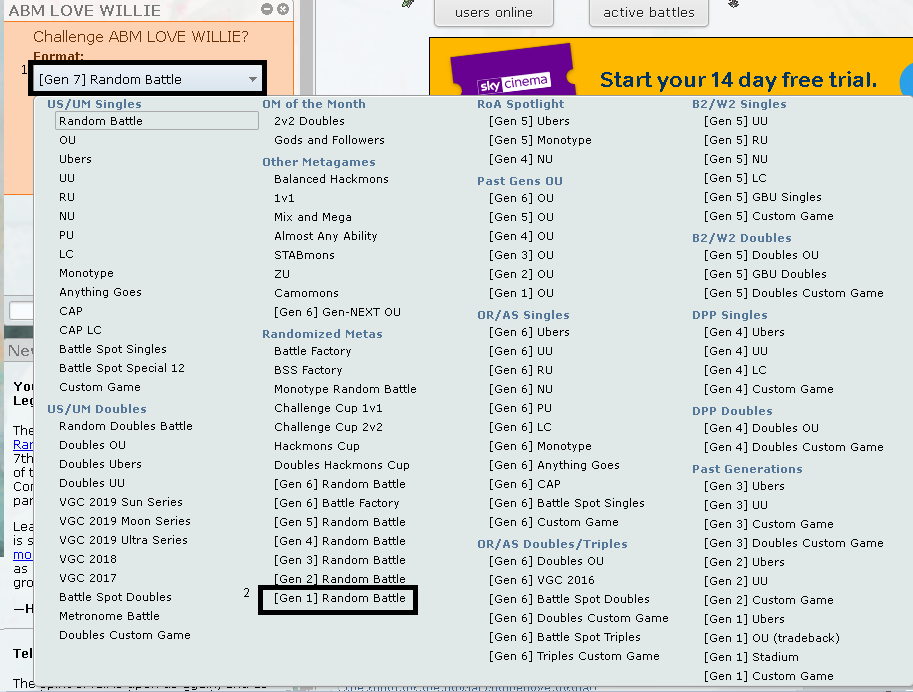Select the RU format under US/UM Singles
The width and height of the screenshot is (913, 692).
tap(67, 197)
